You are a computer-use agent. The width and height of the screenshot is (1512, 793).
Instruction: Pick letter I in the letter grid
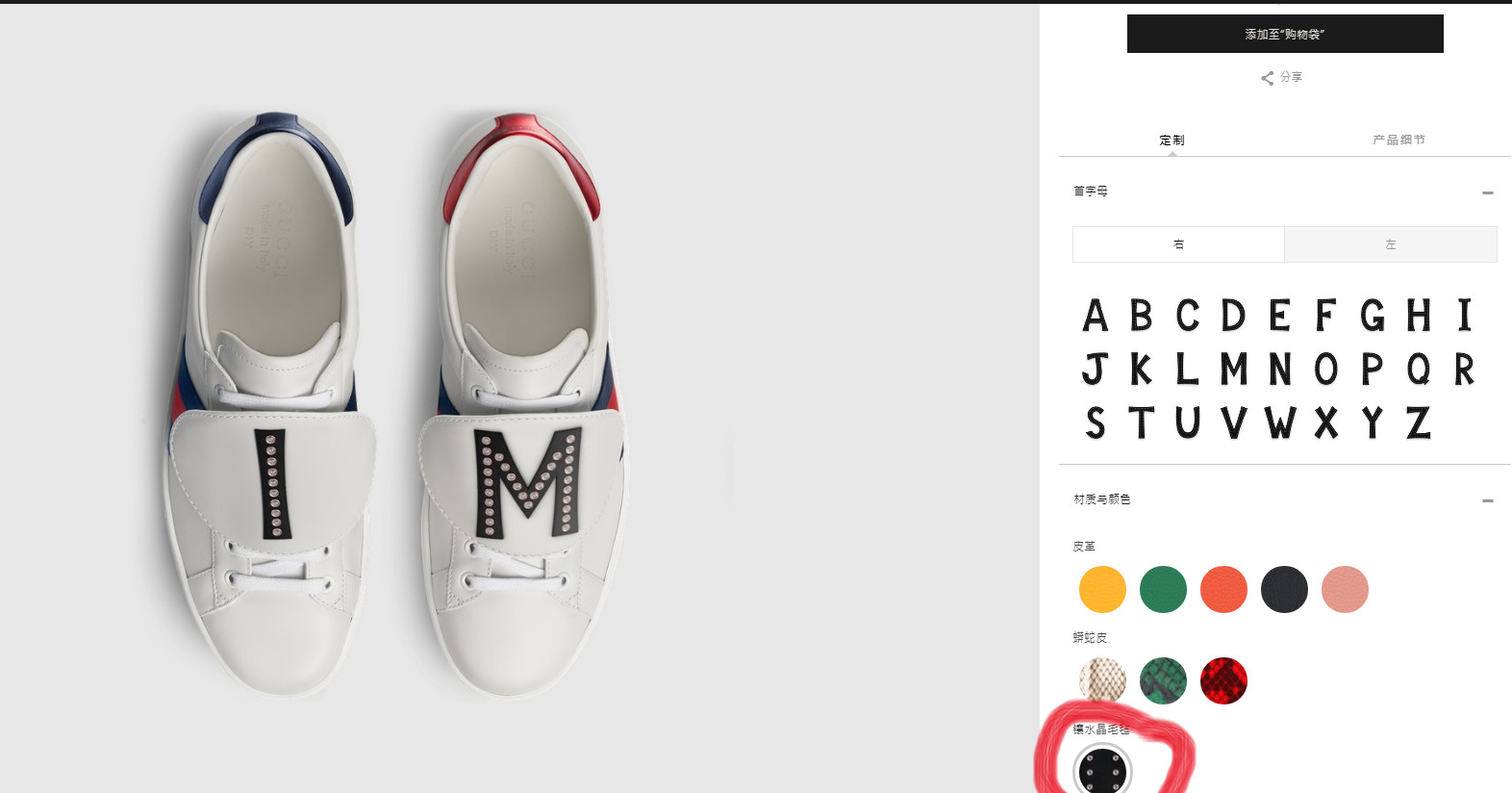point(1464,316)
